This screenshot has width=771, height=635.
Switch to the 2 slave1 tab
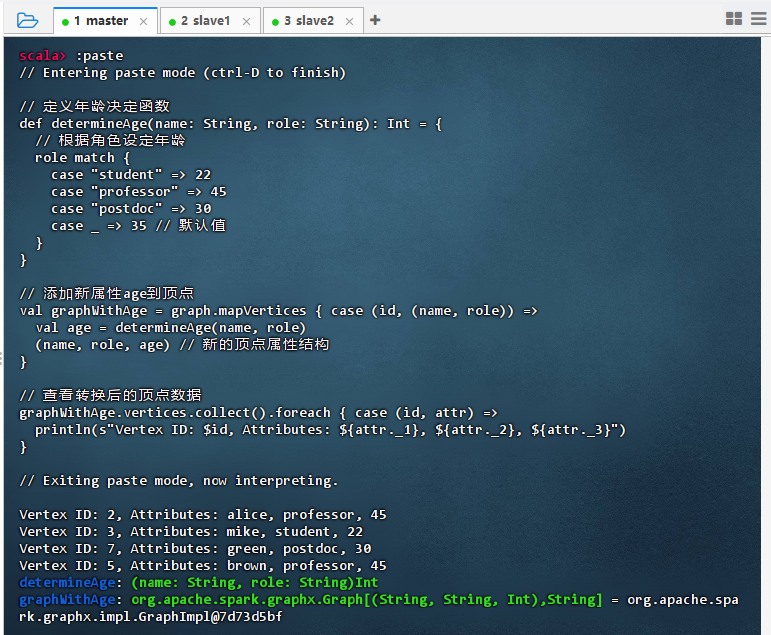click(210, 21)
